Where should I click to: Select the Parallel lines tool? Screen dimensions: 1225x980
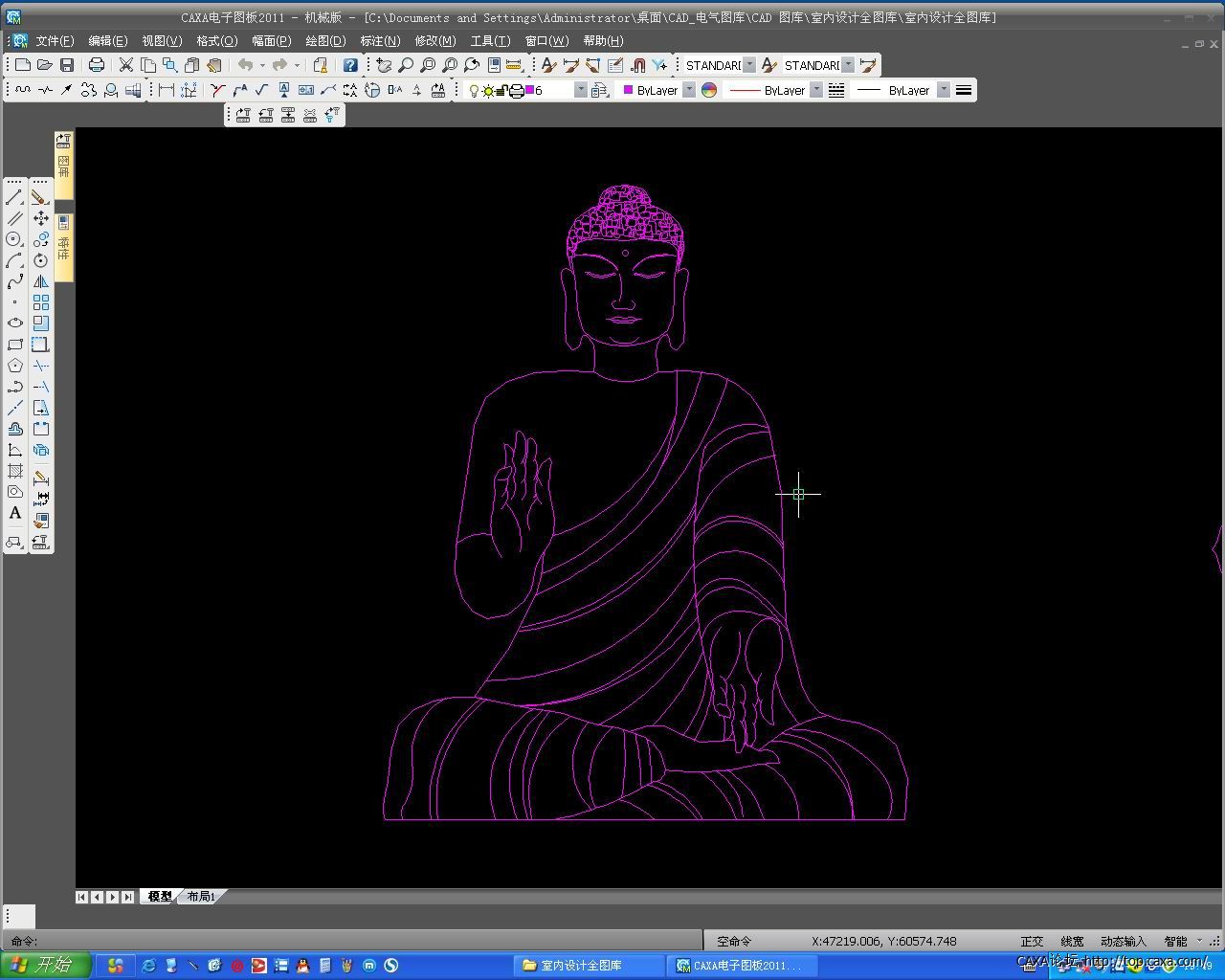pyautogui.click(x=14, y=218)
